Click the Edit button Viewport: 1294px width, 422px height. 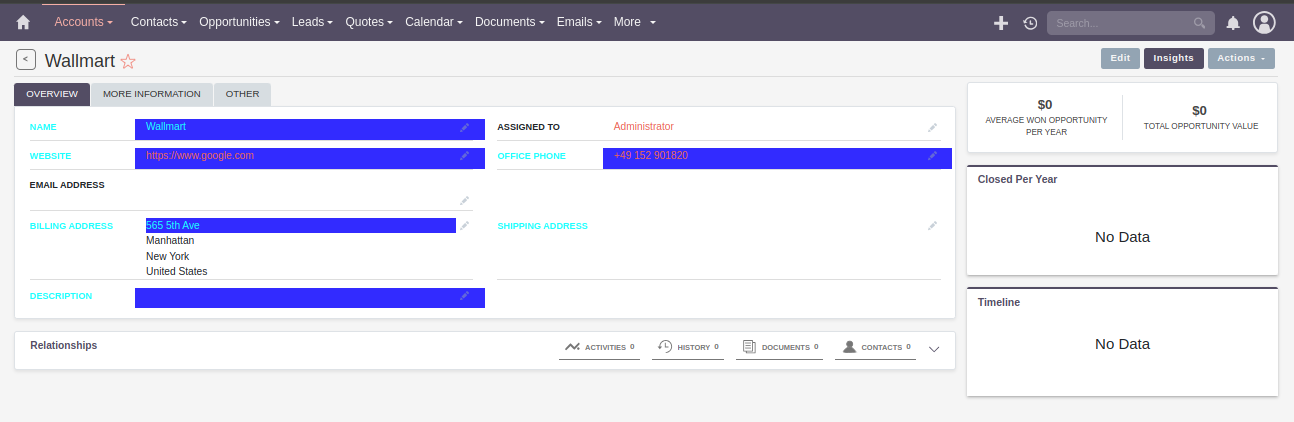(1120, 58)
